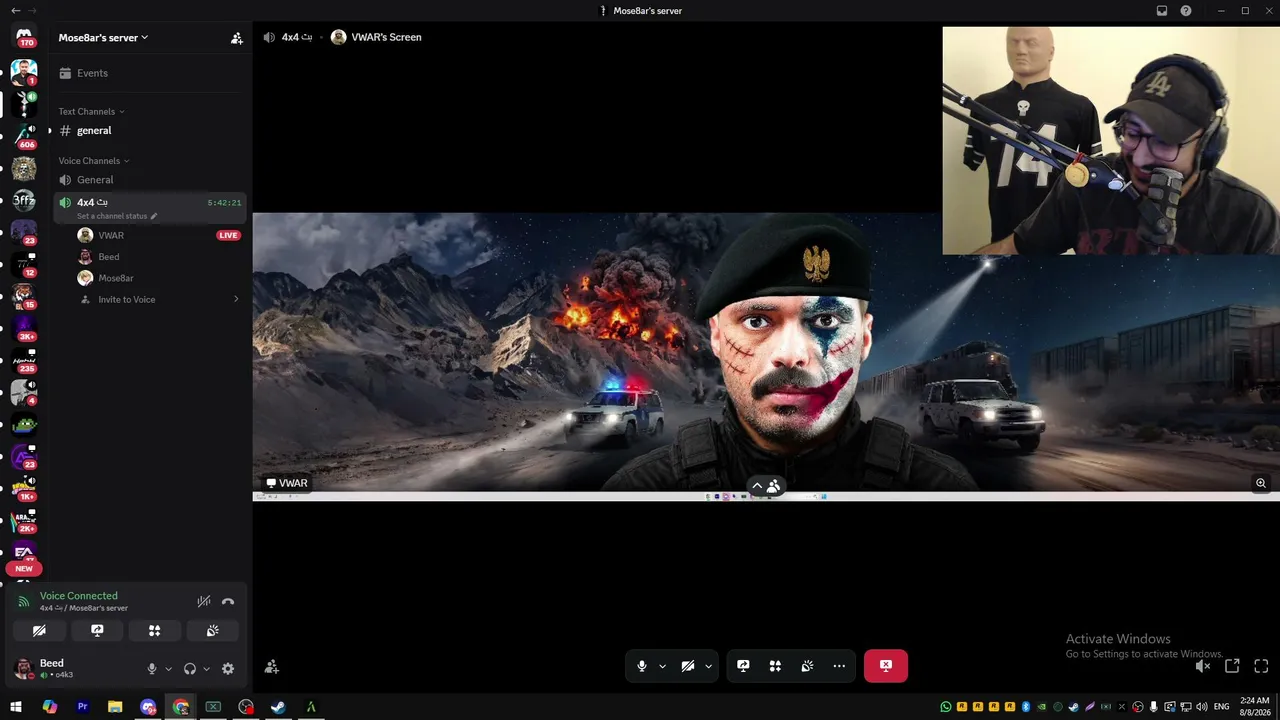Expand the Invite to Voice arrow

point(236,299)
